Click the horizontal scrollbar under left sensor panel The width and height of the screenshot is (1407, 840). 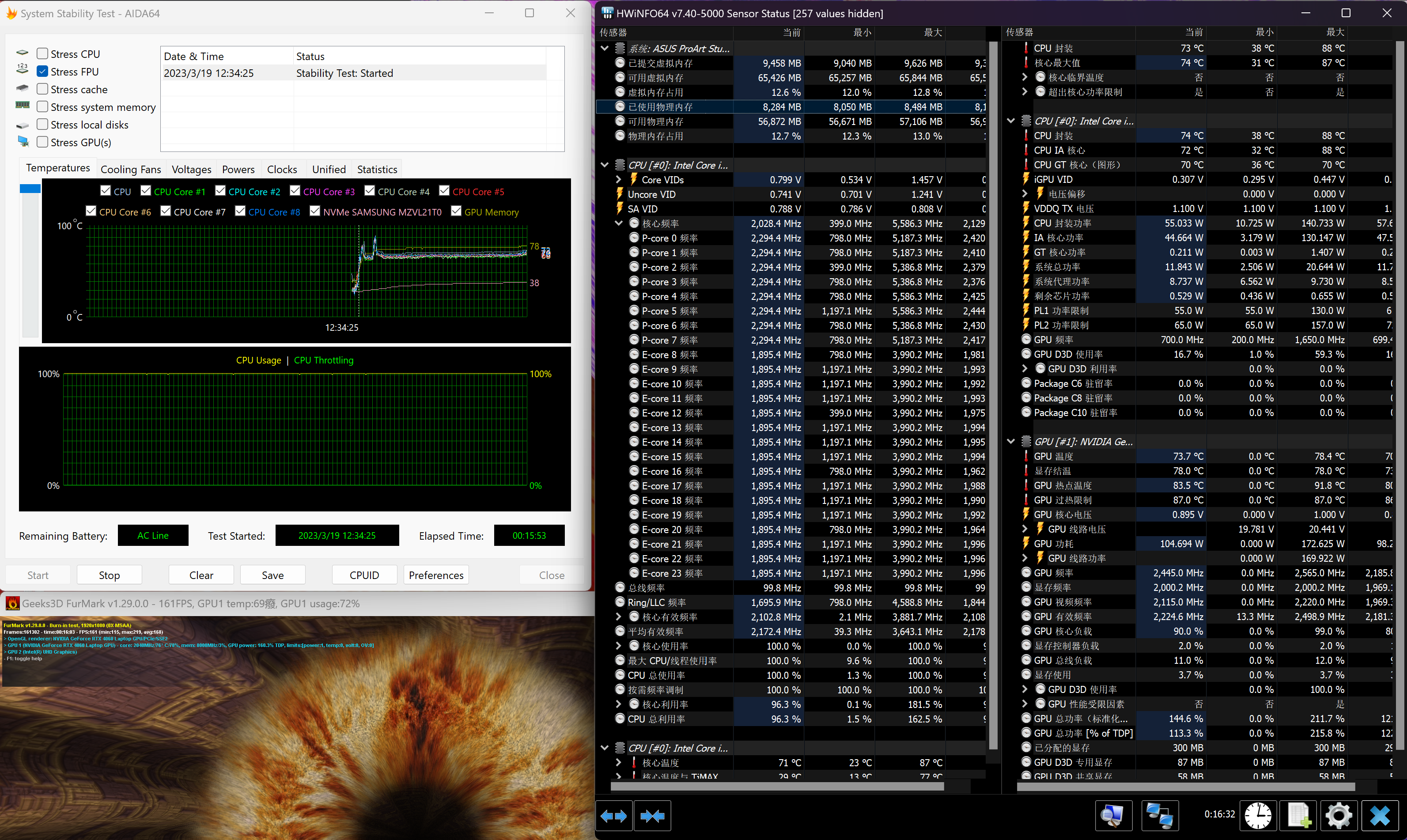click(777, 786)
